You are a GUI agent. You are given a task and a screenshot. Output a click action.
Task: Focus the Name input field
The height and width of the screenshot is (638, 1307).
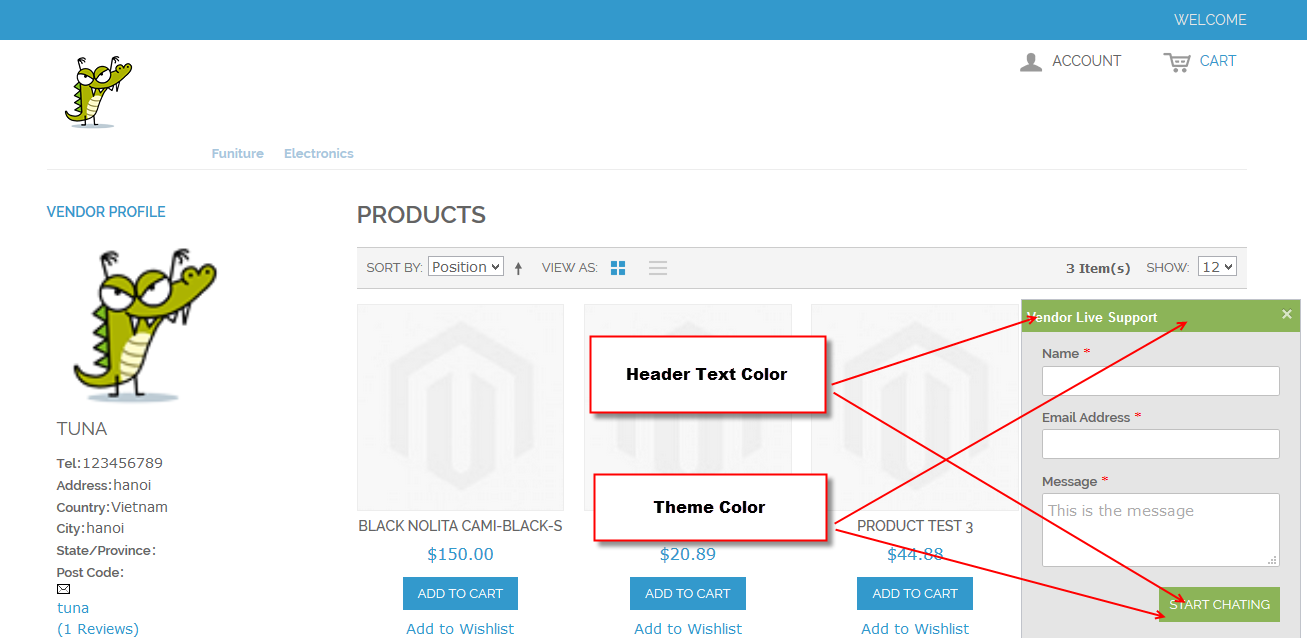click(x=1161, y=381)
